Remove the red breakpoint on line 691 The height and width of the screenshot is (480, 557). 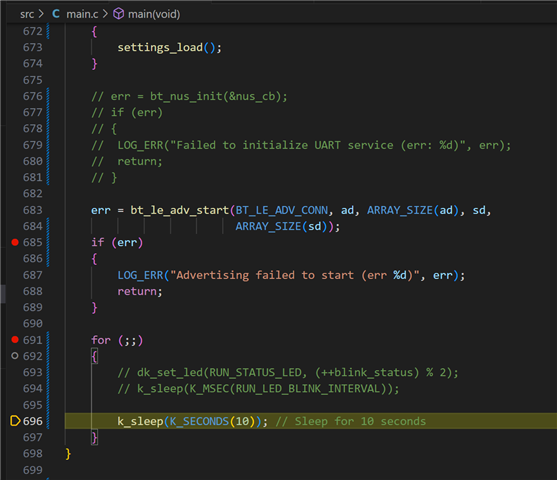tap(15, 340)
